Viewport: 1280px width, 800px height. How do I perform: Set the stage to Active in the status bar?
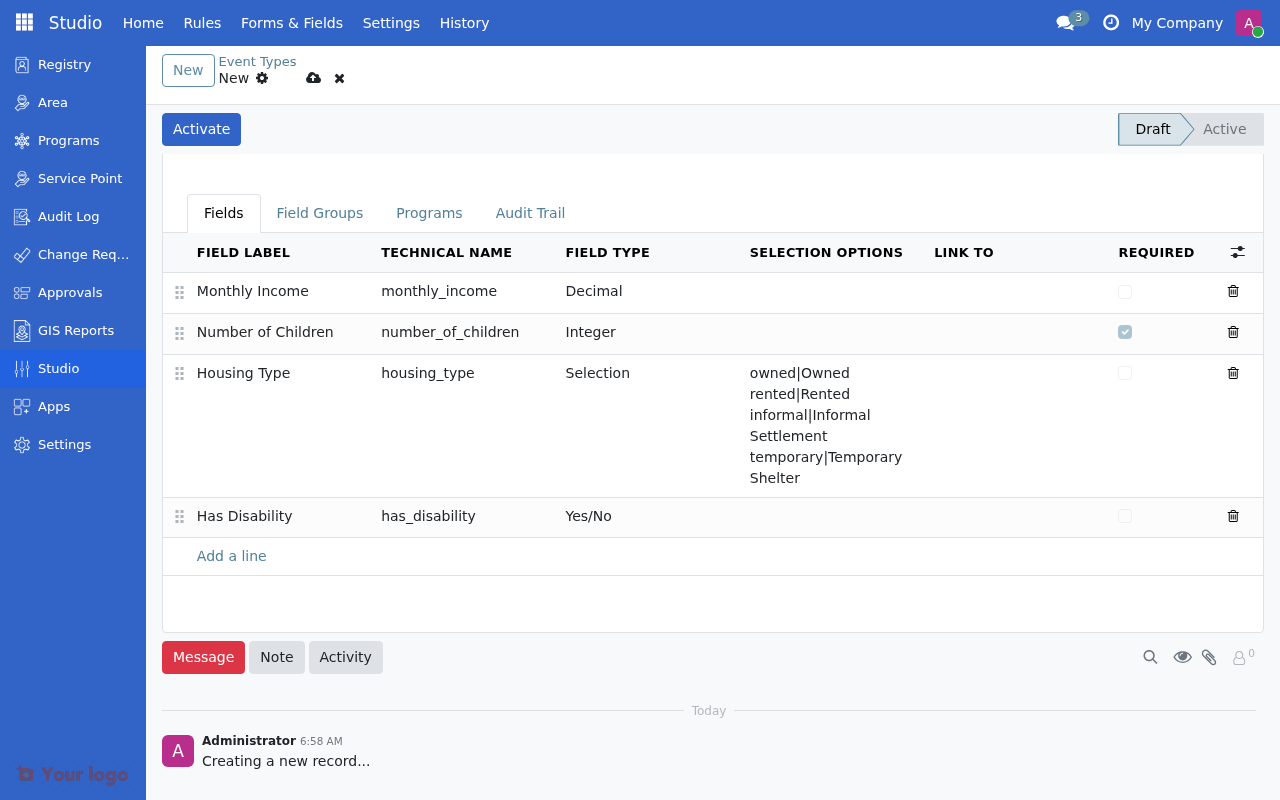[1224, 129]
